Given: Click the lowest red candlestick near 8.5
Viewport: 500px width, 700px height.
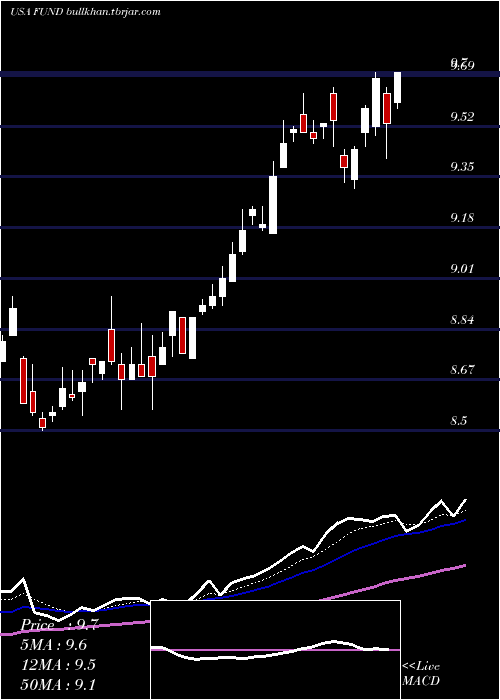Looking at the screenshot, I should pos(42,423).
